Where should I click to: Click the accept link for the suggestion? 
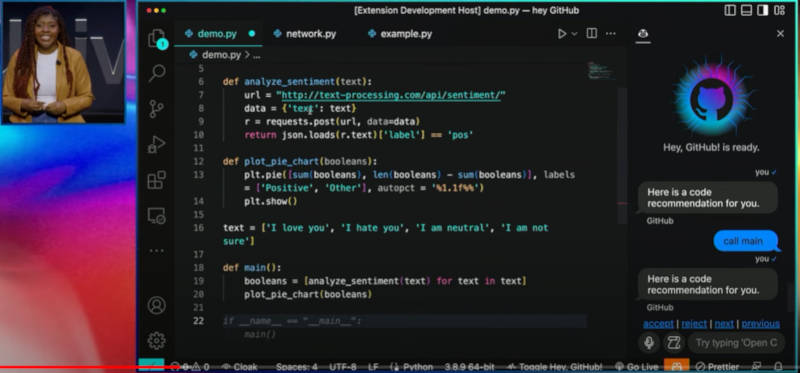[x=658, y=324]
